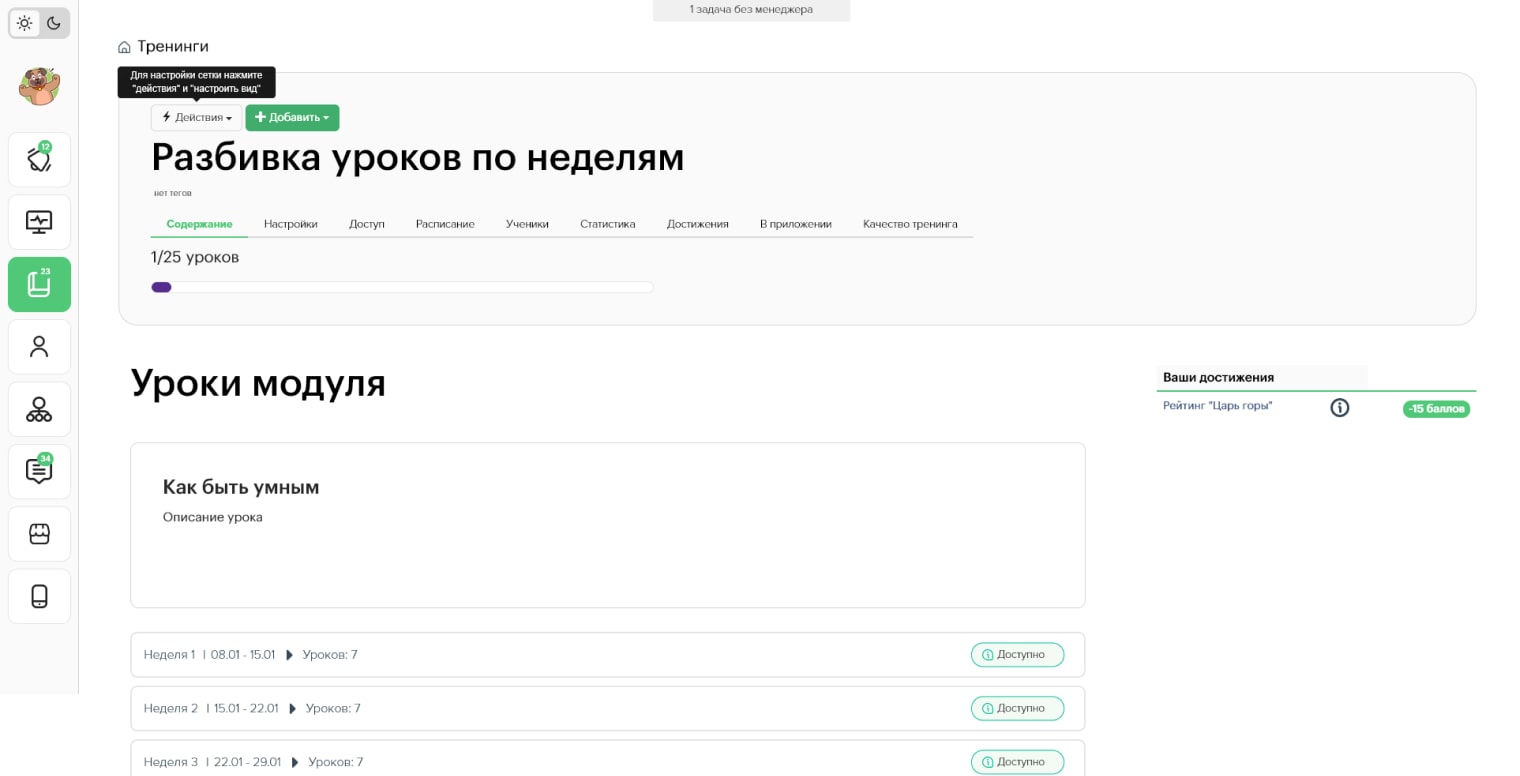The width and height of the screenshot is (1520, 776).
Task: Select the green book icon with badge 23
Action: (39, 284)
